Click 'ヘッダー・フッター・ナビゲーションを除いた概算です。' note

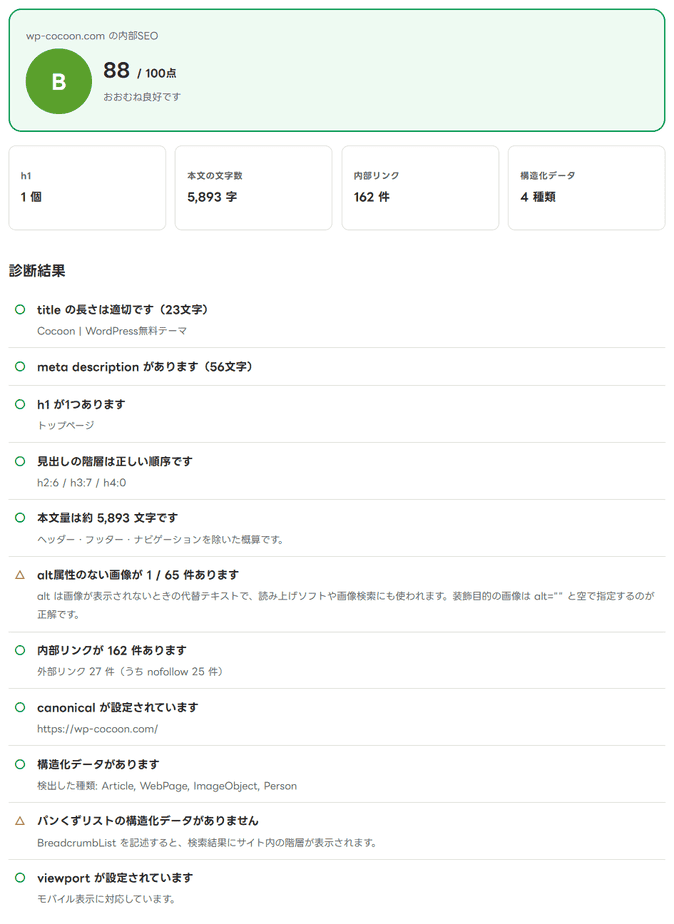160,539
